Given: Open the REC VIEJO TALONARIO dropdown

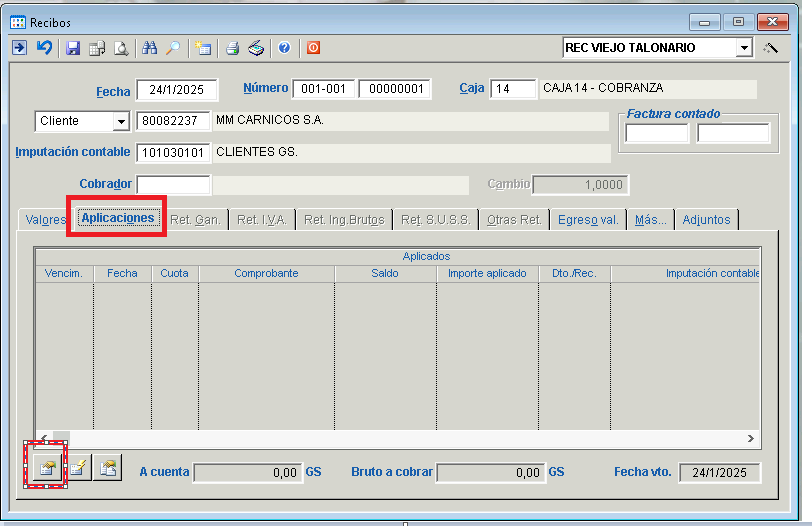Looking at the screenshot, I should pos(743,48).
